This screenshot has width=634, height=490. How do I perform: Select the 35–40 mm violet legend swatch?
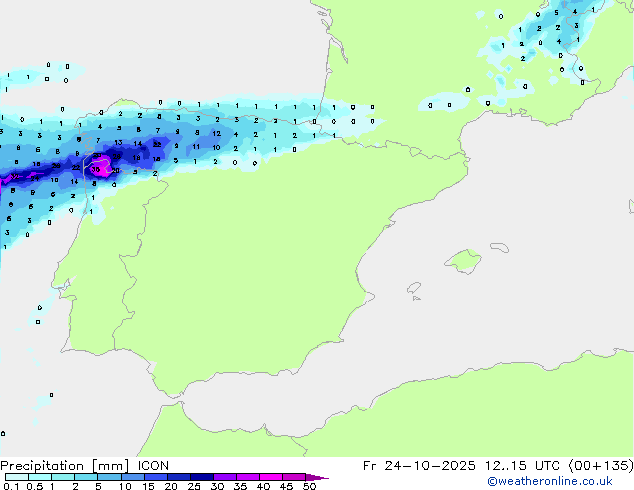coord(248,477)
